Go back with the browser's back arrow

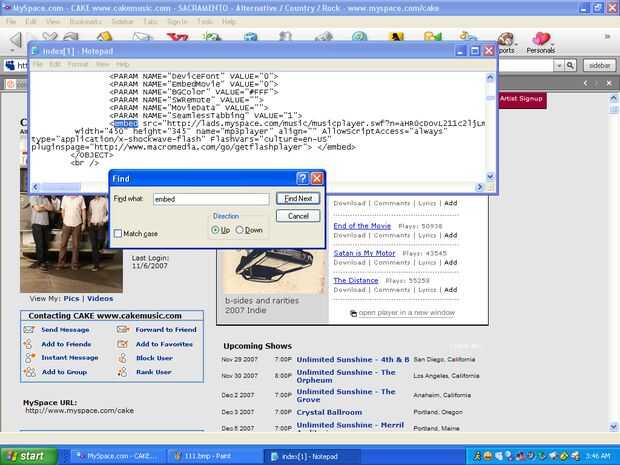(16, 40)
